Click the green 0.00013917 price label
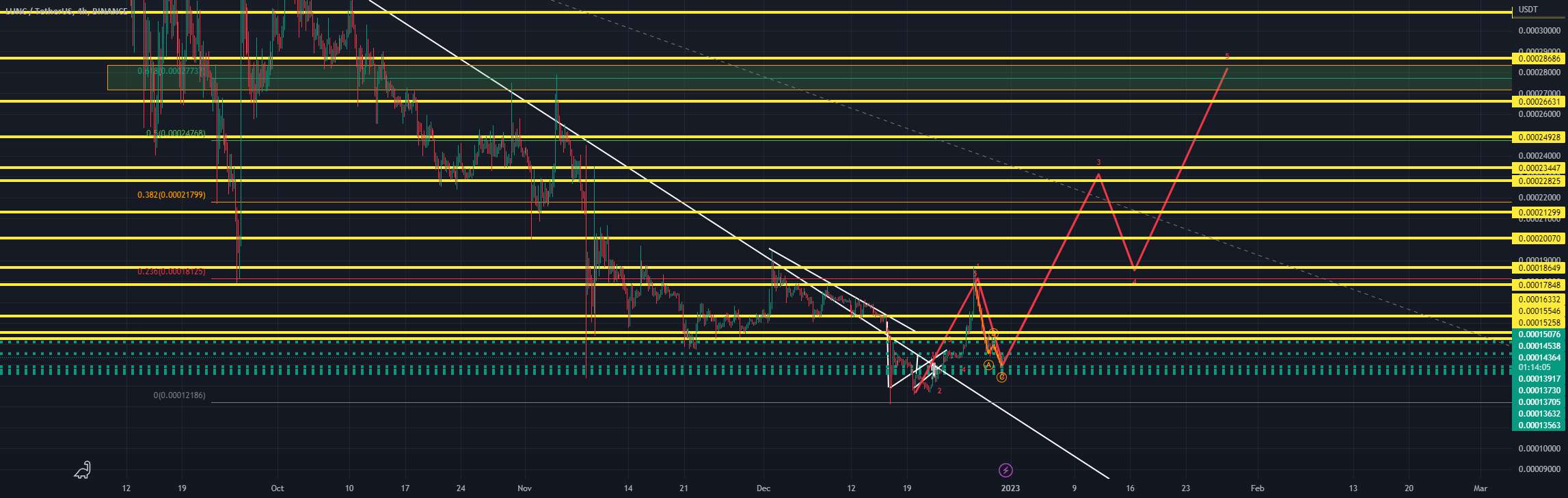Image resolution: width=1568 pixels, height=498 pixels. coord(1538,379)
